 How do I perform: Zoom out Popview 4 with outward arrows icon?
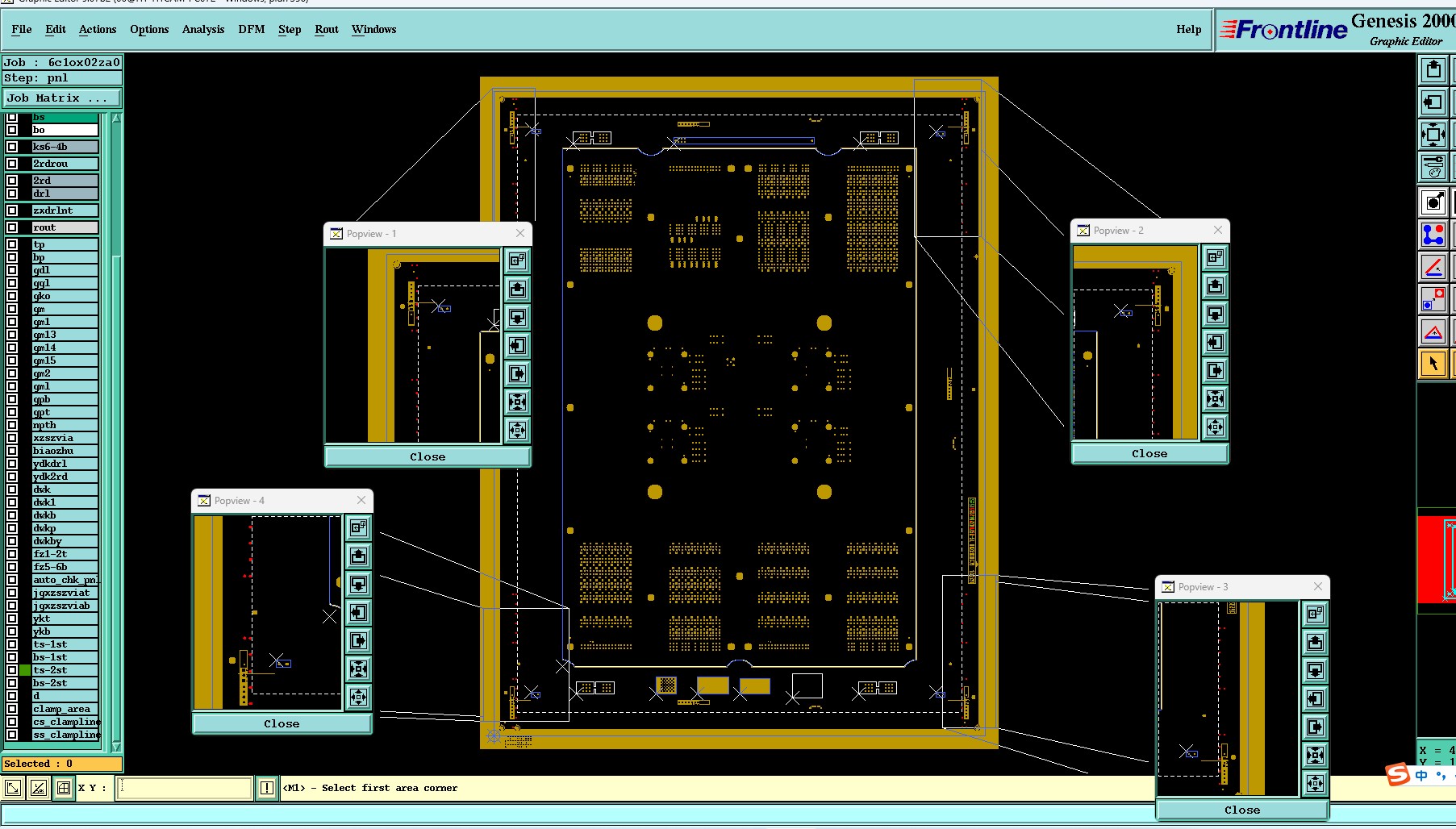pyautogui.click(x=359, y=697)
